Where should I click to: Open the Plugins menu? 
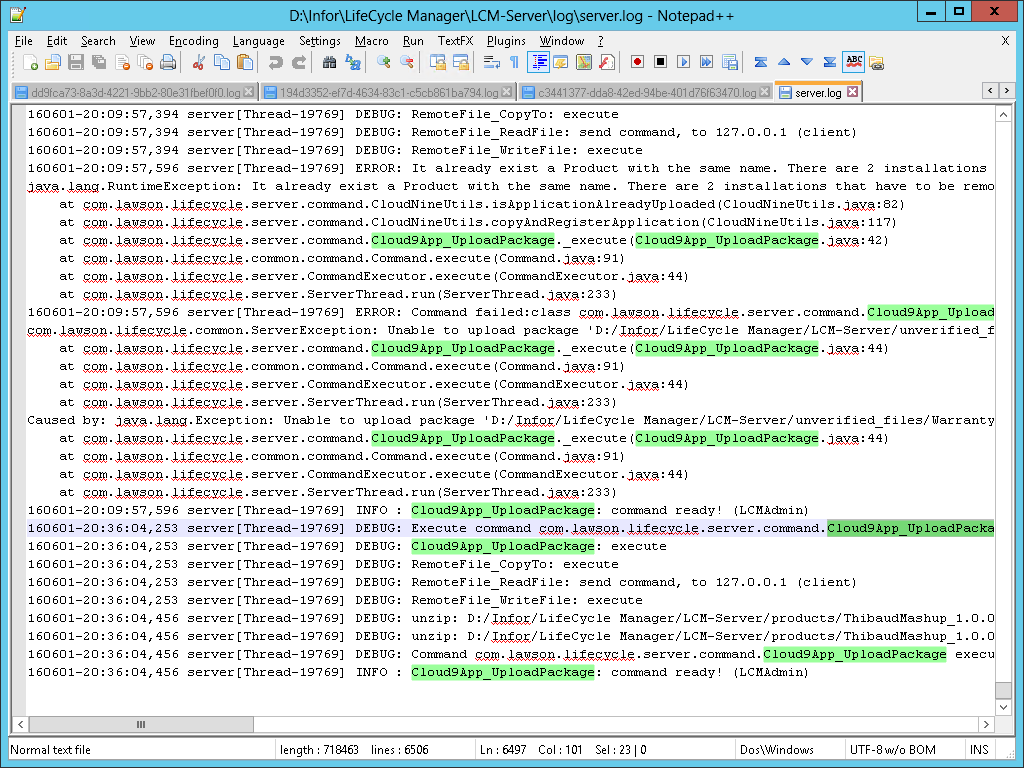[506, 41]
